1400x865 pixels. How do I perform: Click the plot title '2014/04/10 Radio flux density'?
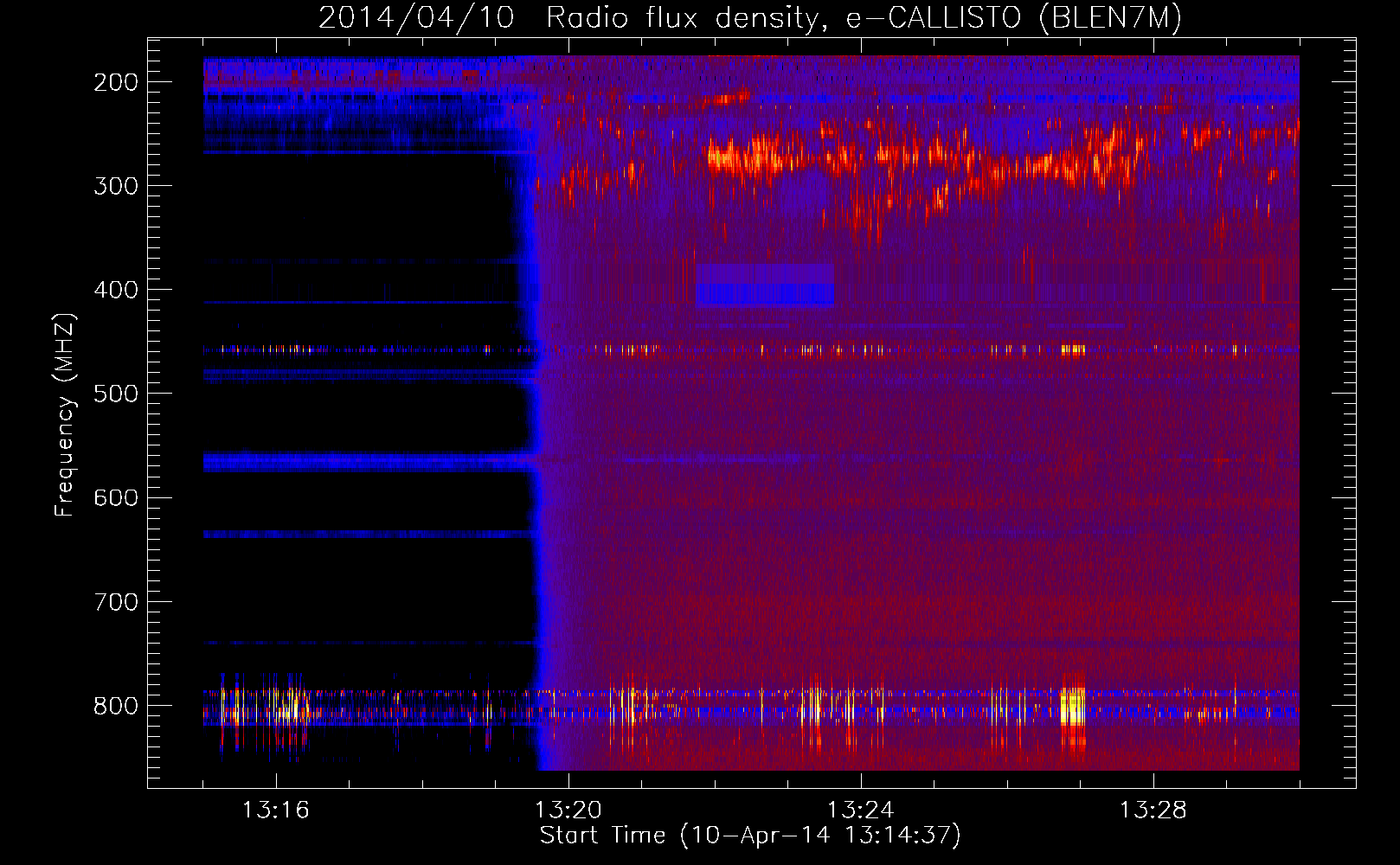(750, 17)
